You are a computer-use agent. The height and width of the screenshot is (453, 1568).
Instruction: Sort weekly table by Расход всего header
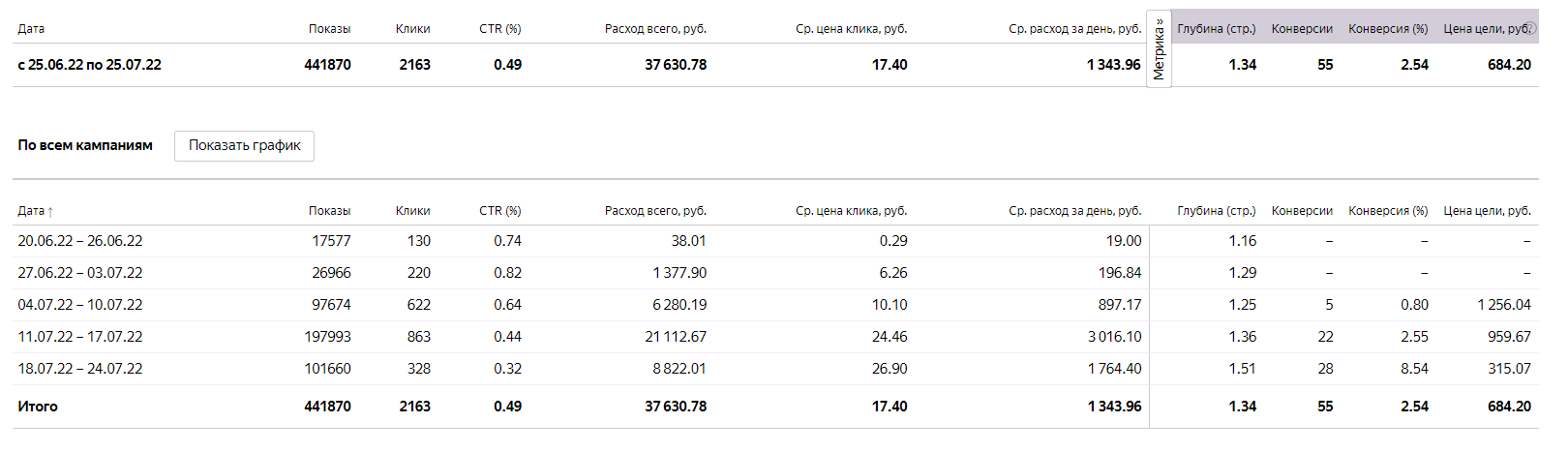click(655, 210)
